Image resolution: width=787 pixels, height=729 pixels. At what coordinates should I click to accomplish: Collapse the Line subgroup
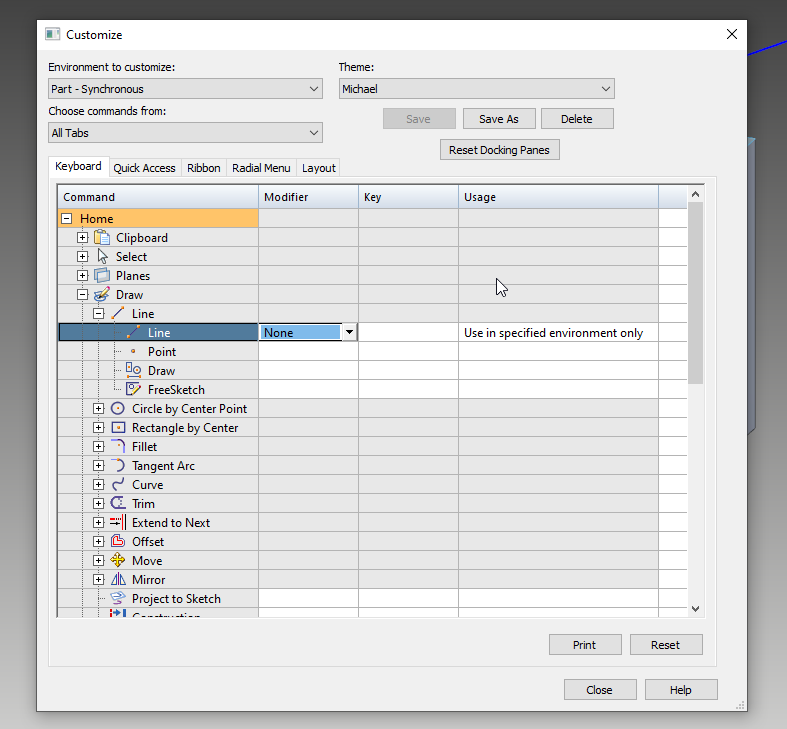[x=99, y=313]
